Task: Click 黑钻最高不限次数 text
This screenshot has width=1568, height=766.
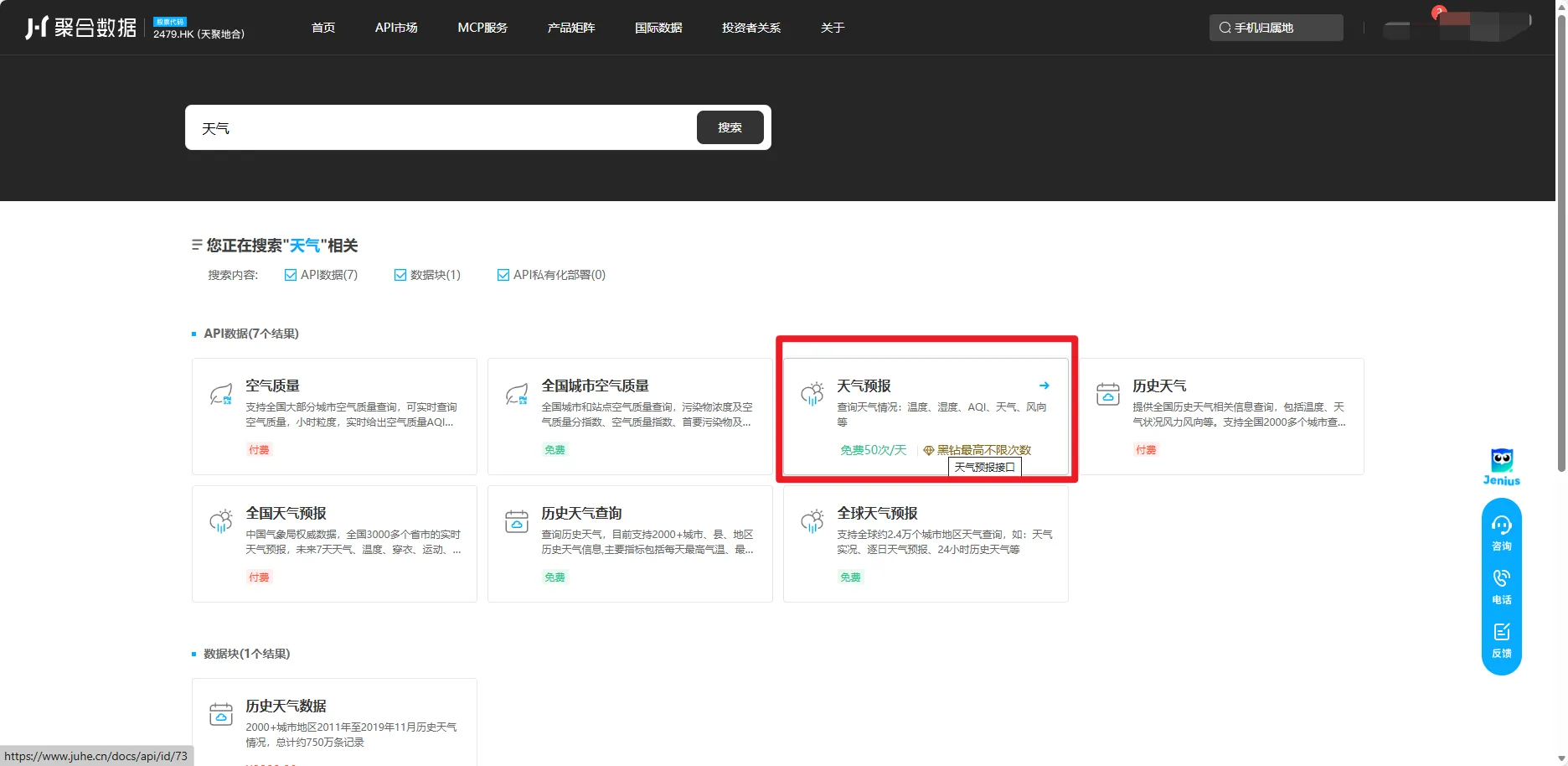Action: click(984, 450)
